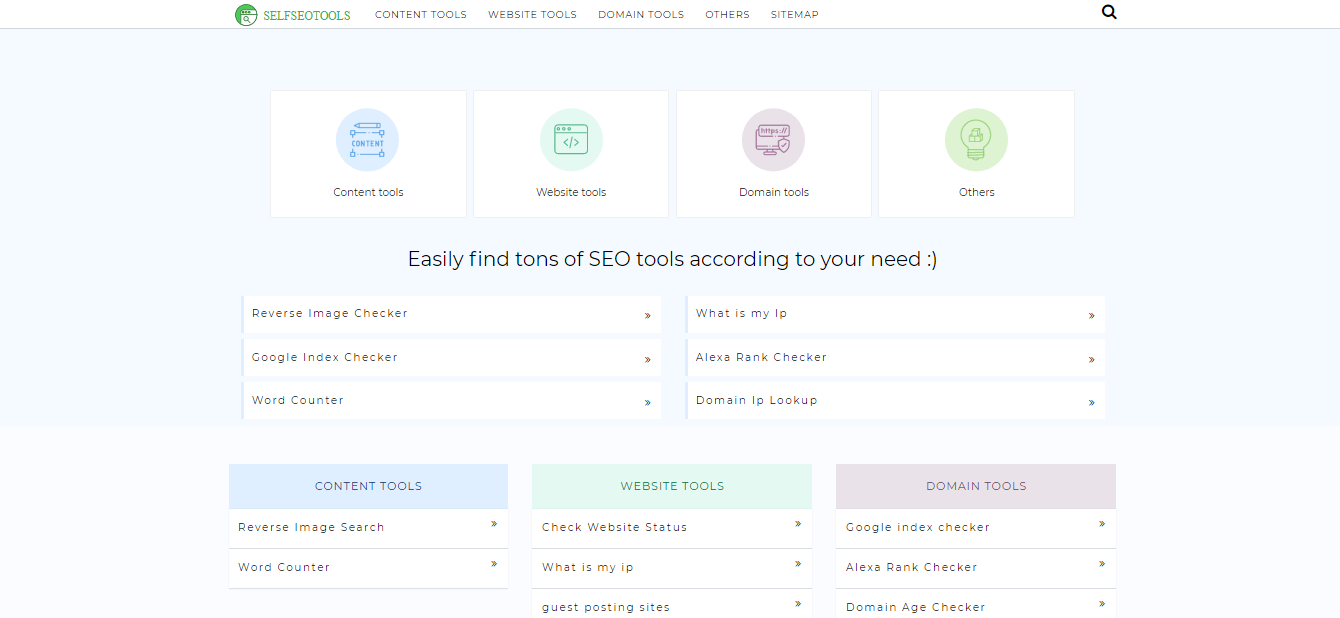This screenshot has height=618, width=1340.
Task: Click the Content tools category icon
Action: tap(368, 139)
